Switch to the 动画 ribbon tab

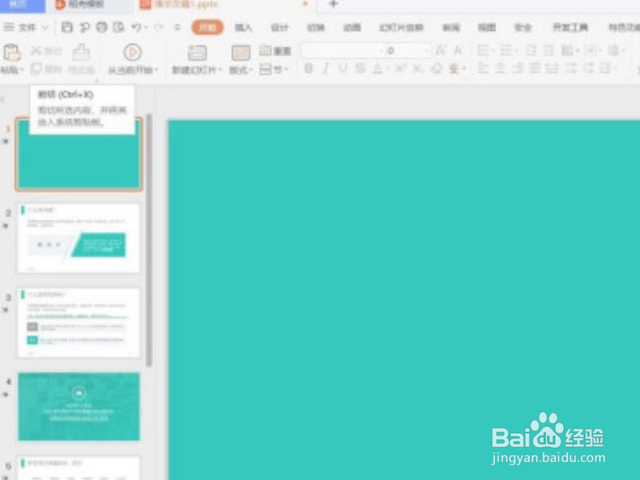[352, 27]
